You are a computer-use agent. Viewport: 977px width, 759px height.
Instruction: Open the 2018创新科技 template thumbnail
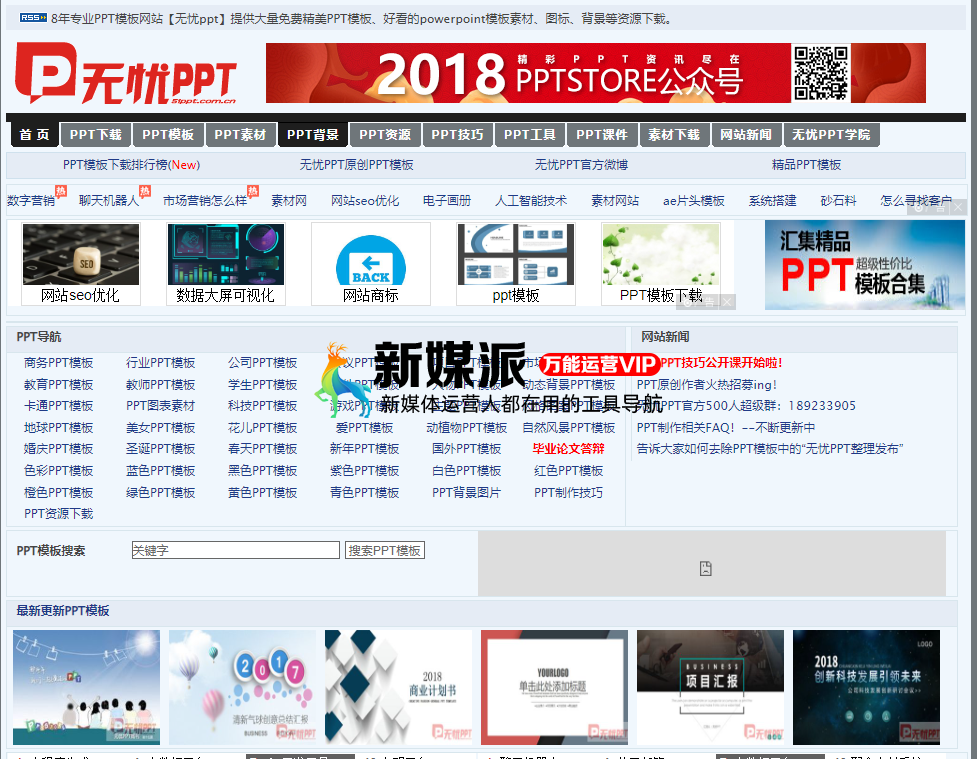[867, 687]
